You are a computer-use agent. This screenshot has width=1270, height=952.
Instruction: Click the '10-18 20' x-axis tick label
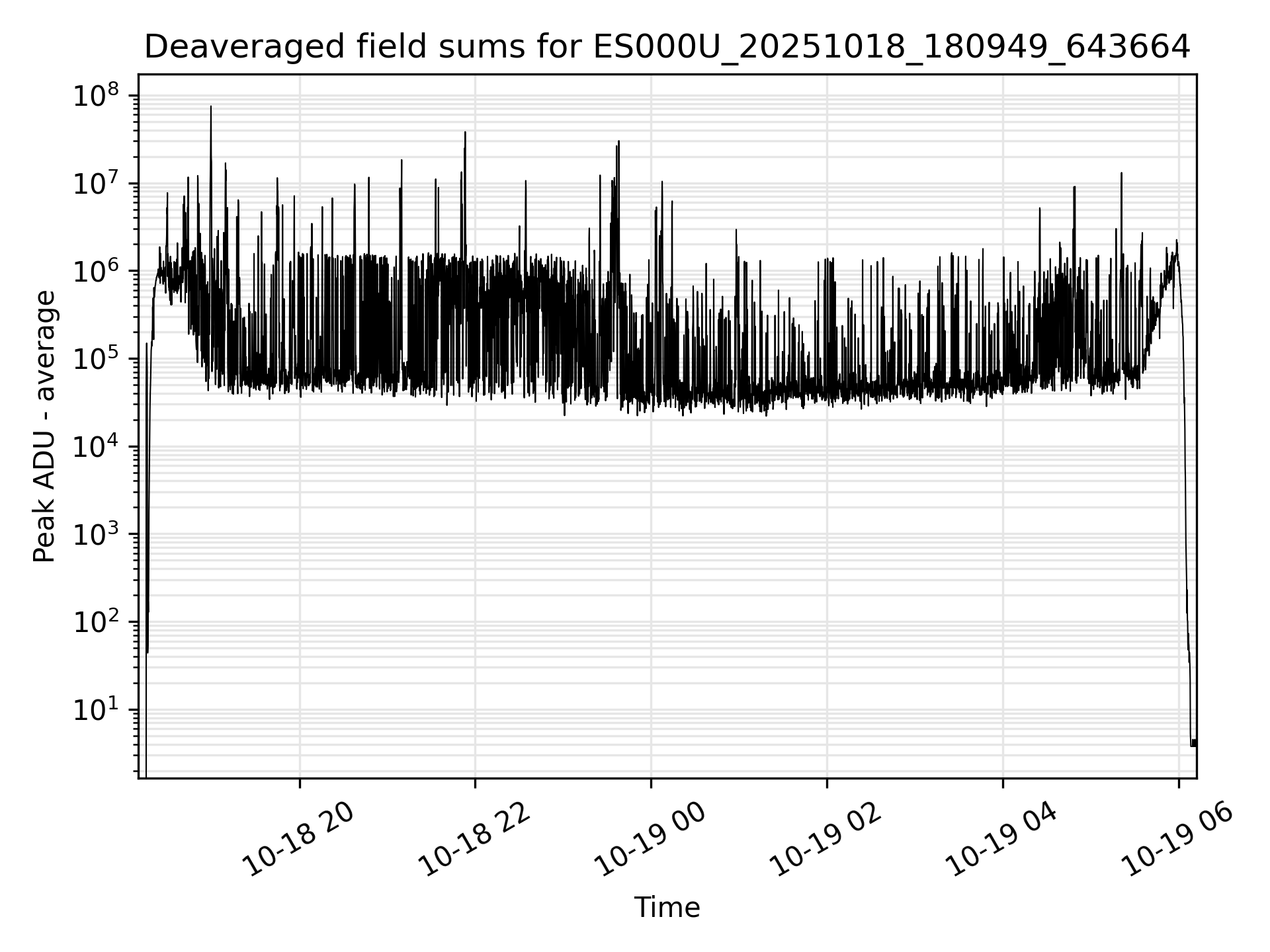coord(298,840)
